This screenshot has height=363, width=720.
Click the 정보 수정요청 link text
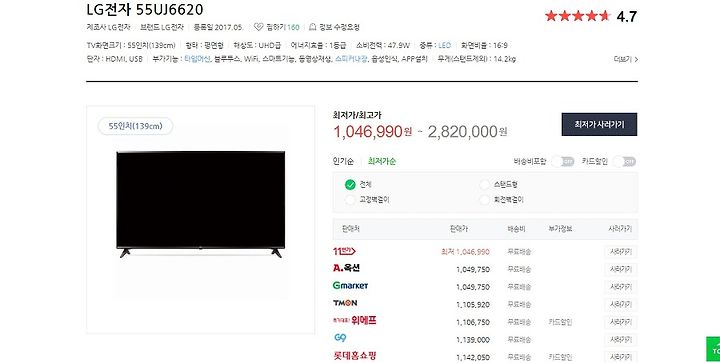[x=339, y=27]
